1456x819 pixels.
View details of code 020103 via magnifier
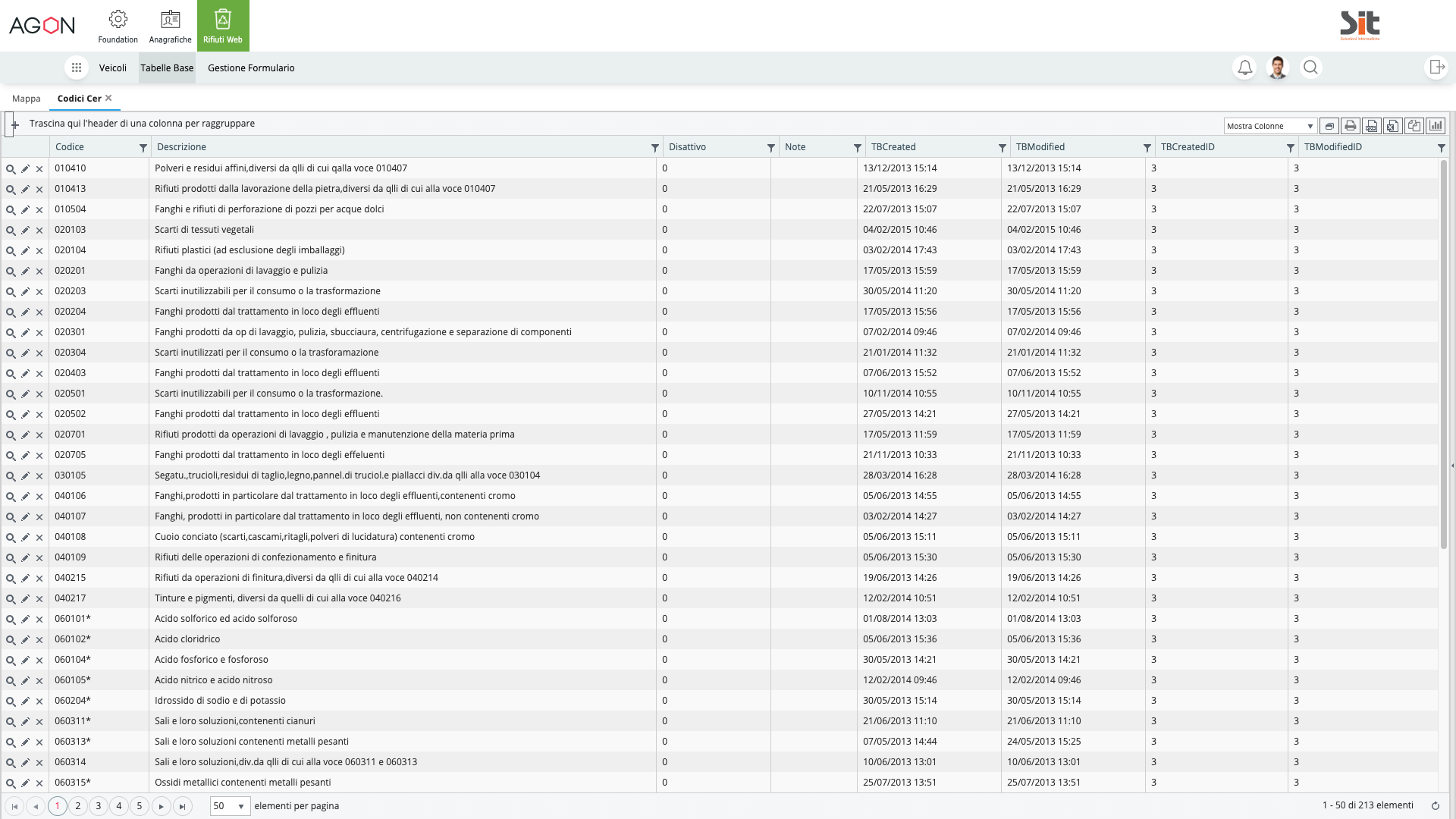pos(11,229)
